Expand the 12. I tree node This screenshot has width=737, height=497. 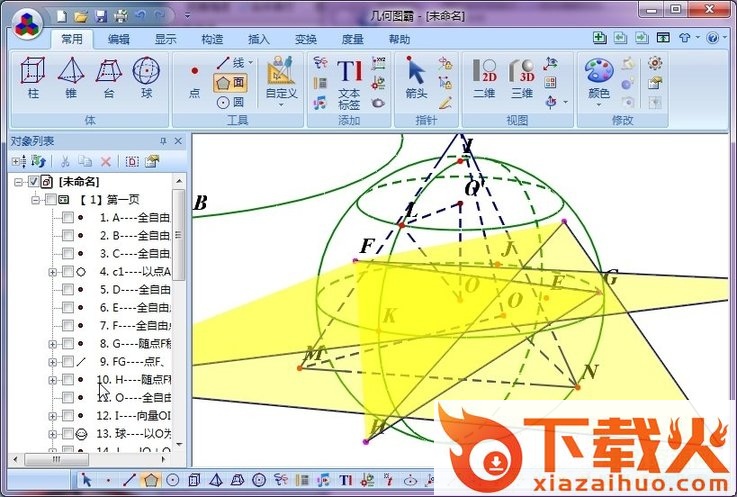tap(53, 416)
